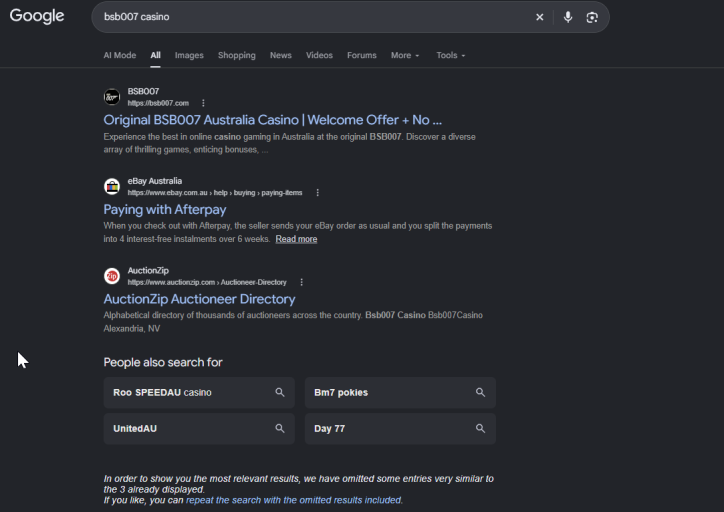Screen dimensions: 724x512
Task: Clear the search box with the X icon
Action: (x=539, y=17)
